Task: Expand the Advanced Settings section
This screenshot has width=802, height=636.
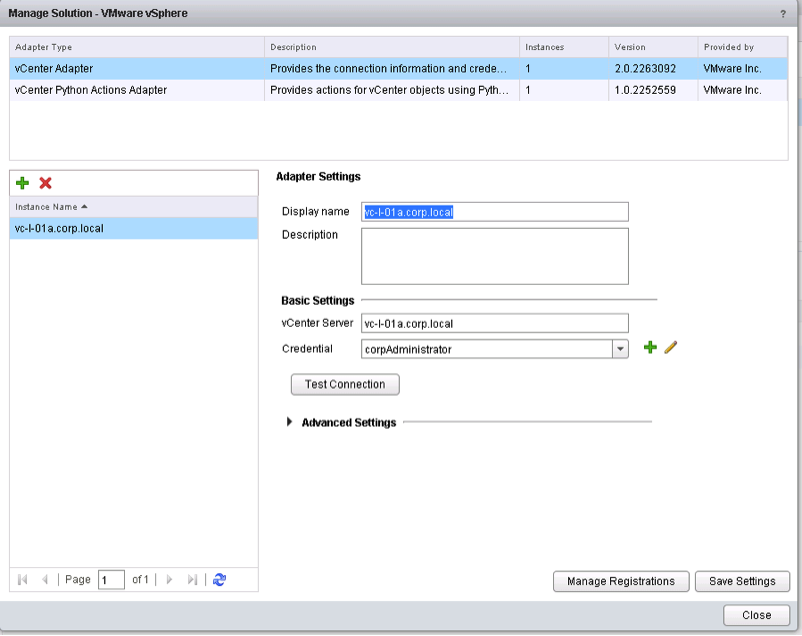Action: tap(290, 423)
